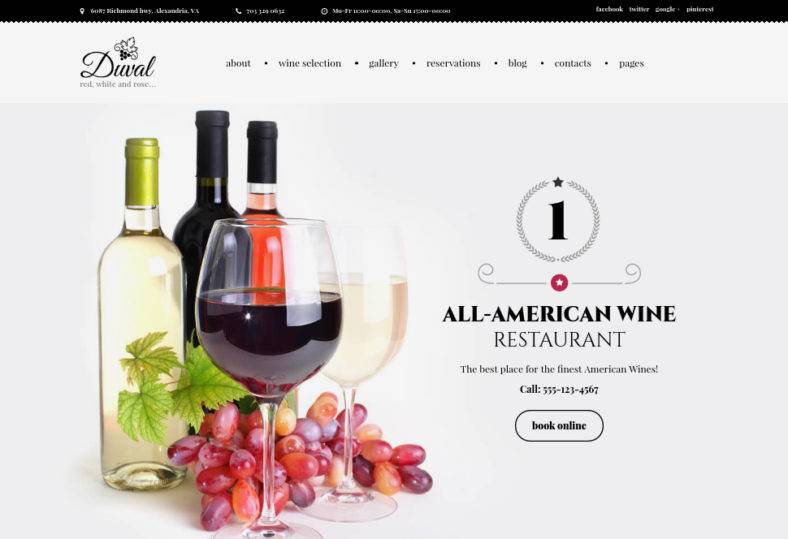Click the Duval grape logo
The width and height of the screenshot is (788, 539).
pyautogui.click(x=118, y=63)
